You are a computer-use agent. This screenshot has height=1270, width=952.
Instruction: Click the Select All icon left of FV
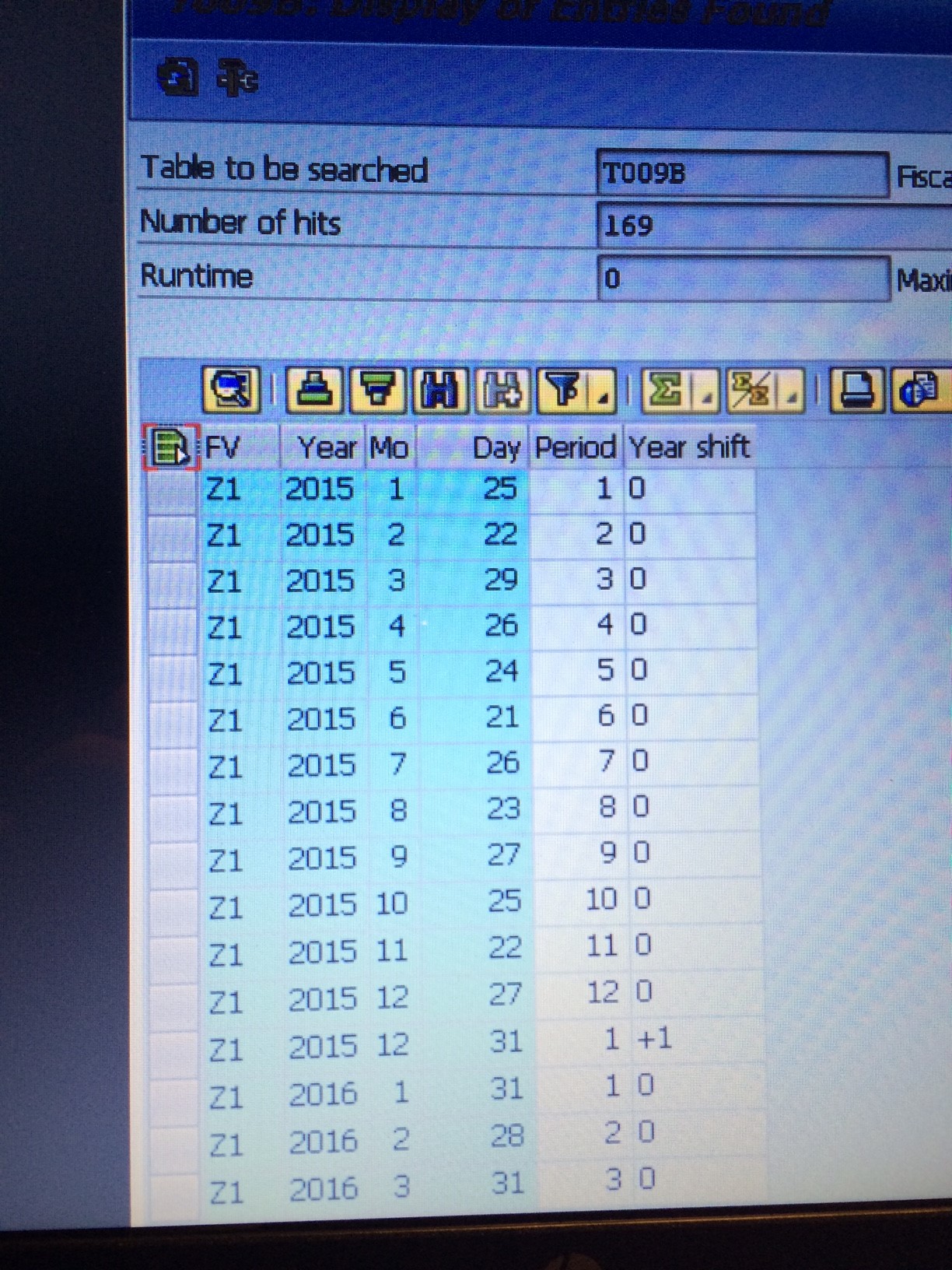pos(170,447)
